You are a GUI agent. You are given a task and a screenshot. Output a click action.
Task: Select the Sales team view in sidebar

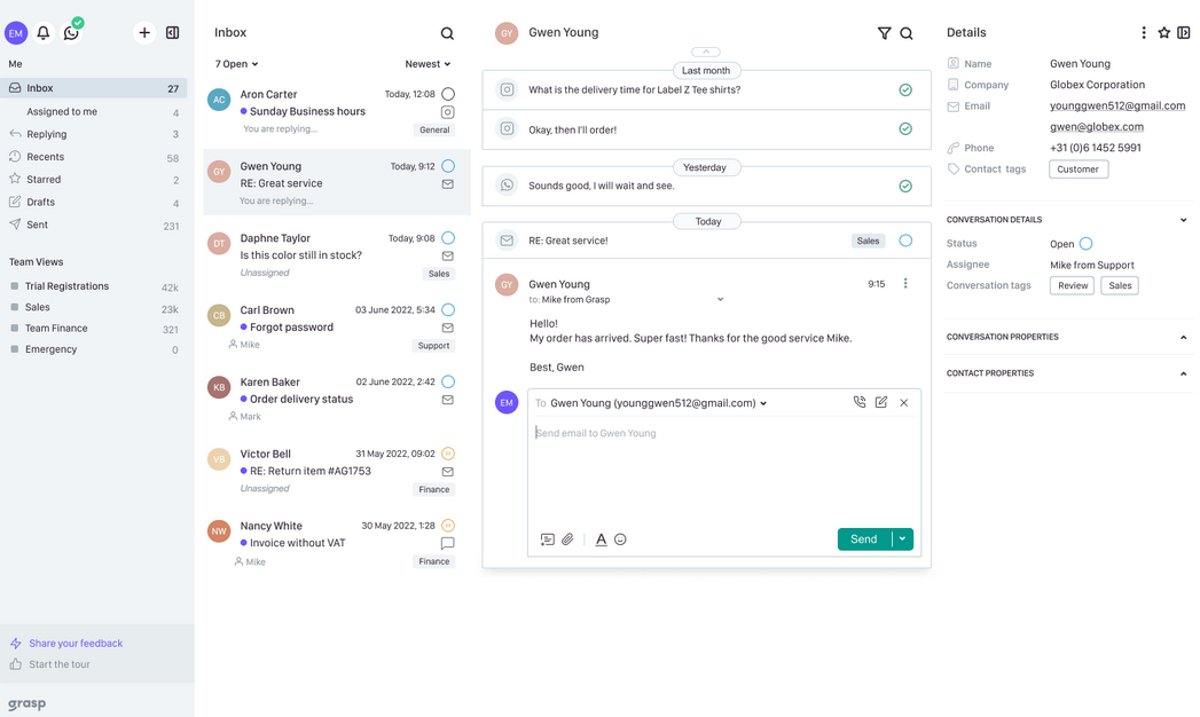coord(38,307)
